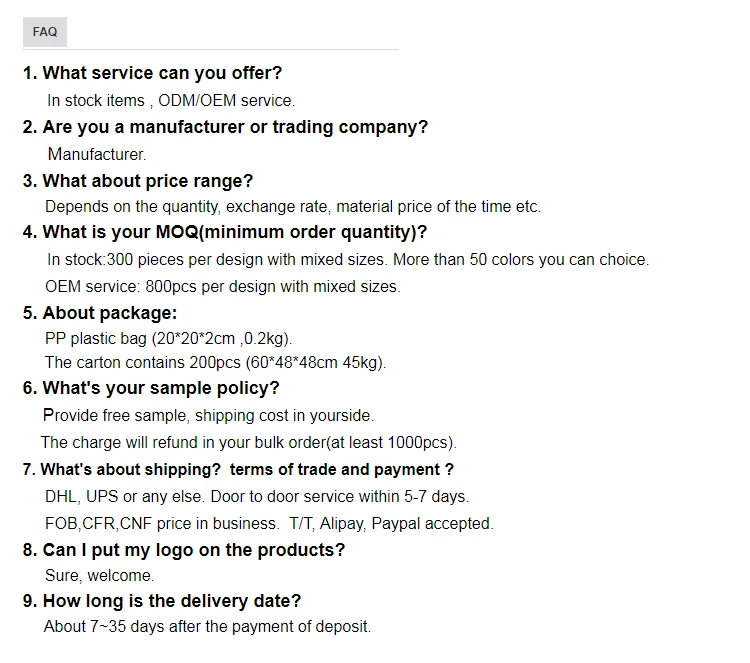Click the "Depends on the quantity" answer line
Screen dimensions: 750x663
click(293, 207)
